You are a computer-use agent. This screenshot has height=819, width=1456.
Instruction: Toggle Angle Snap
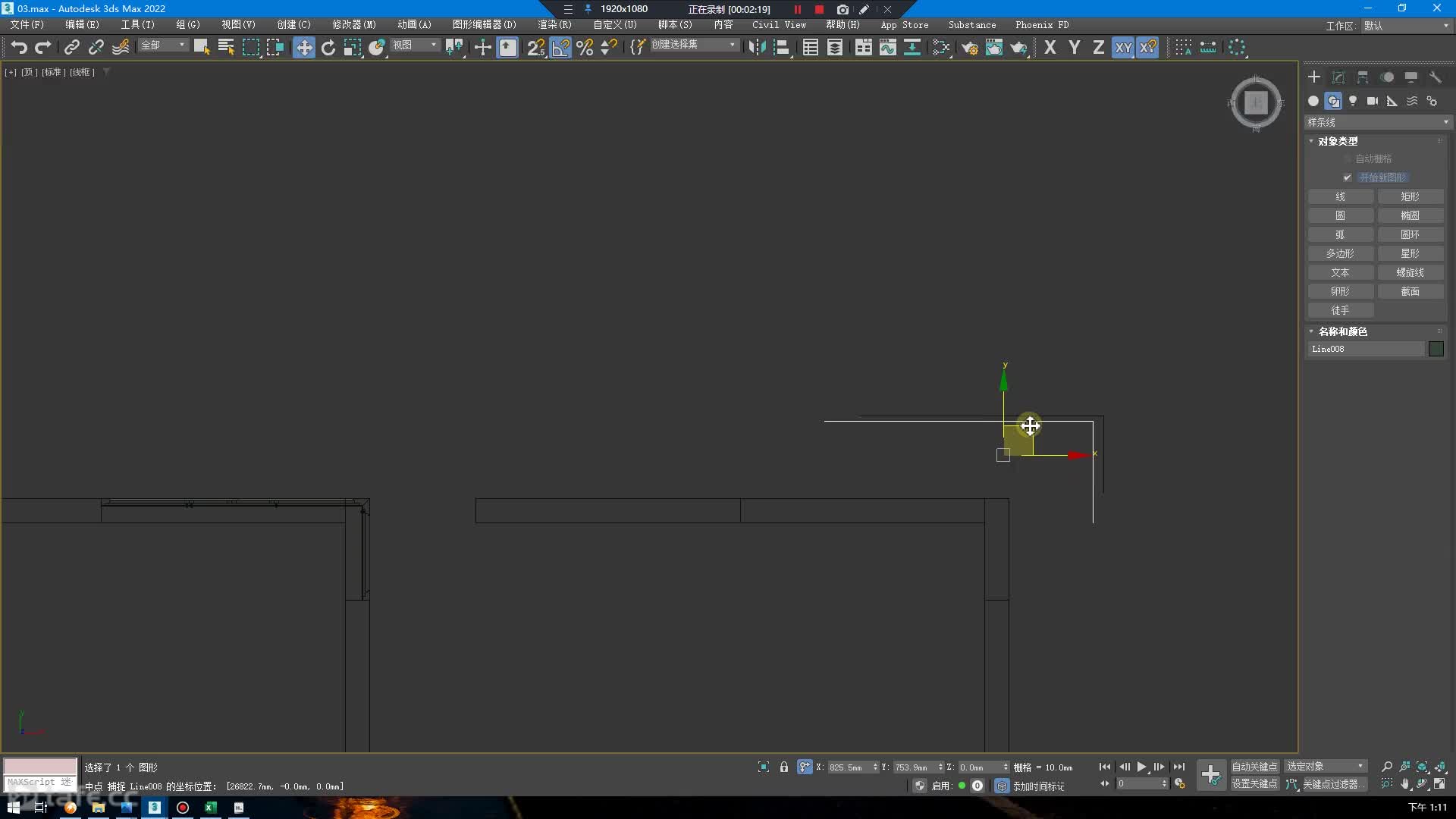point(560,48)
